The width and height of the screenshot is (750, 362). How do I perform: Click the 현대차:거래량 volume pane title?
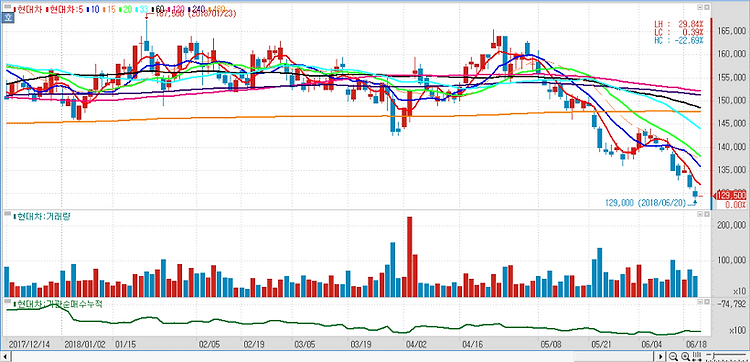pyautogui.click(x=42, y=217)
